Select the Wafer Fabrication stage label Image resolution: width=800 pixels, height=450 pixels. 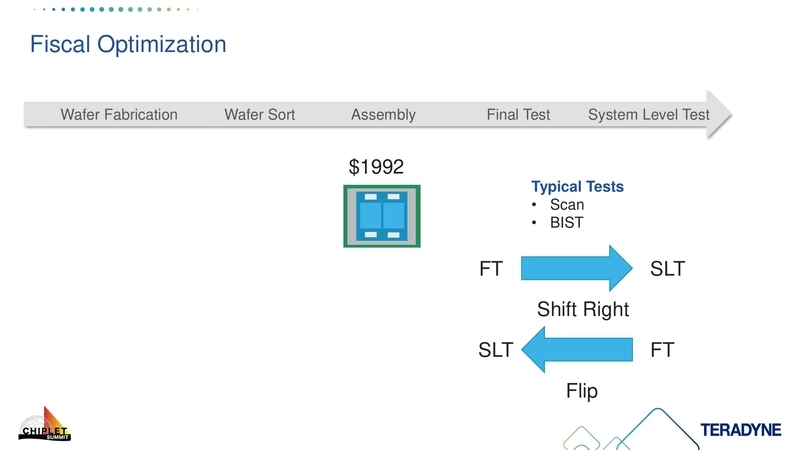tap(119, 115)
